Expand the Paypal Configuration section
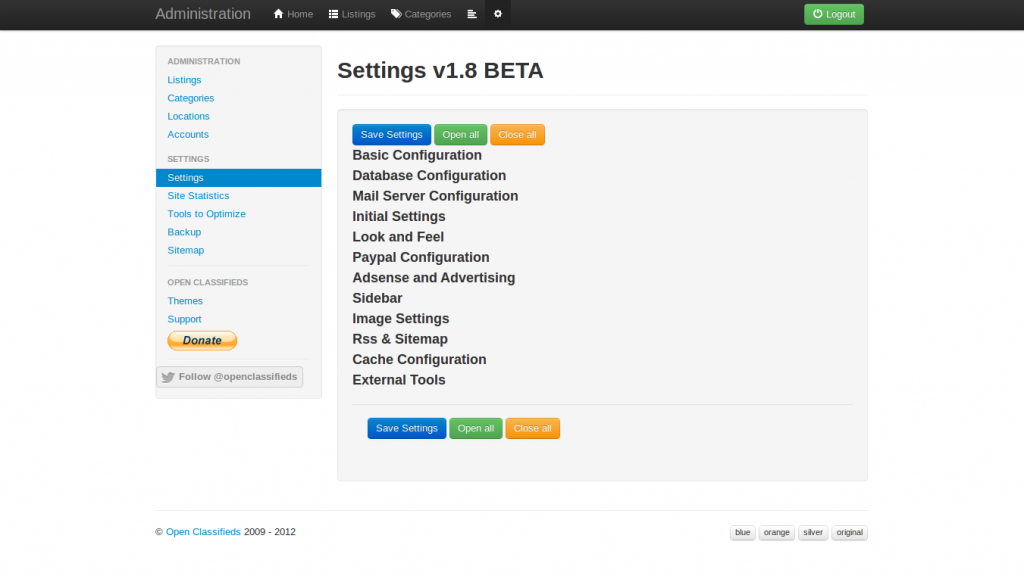1024x576 pixels. tap(421, 257)
